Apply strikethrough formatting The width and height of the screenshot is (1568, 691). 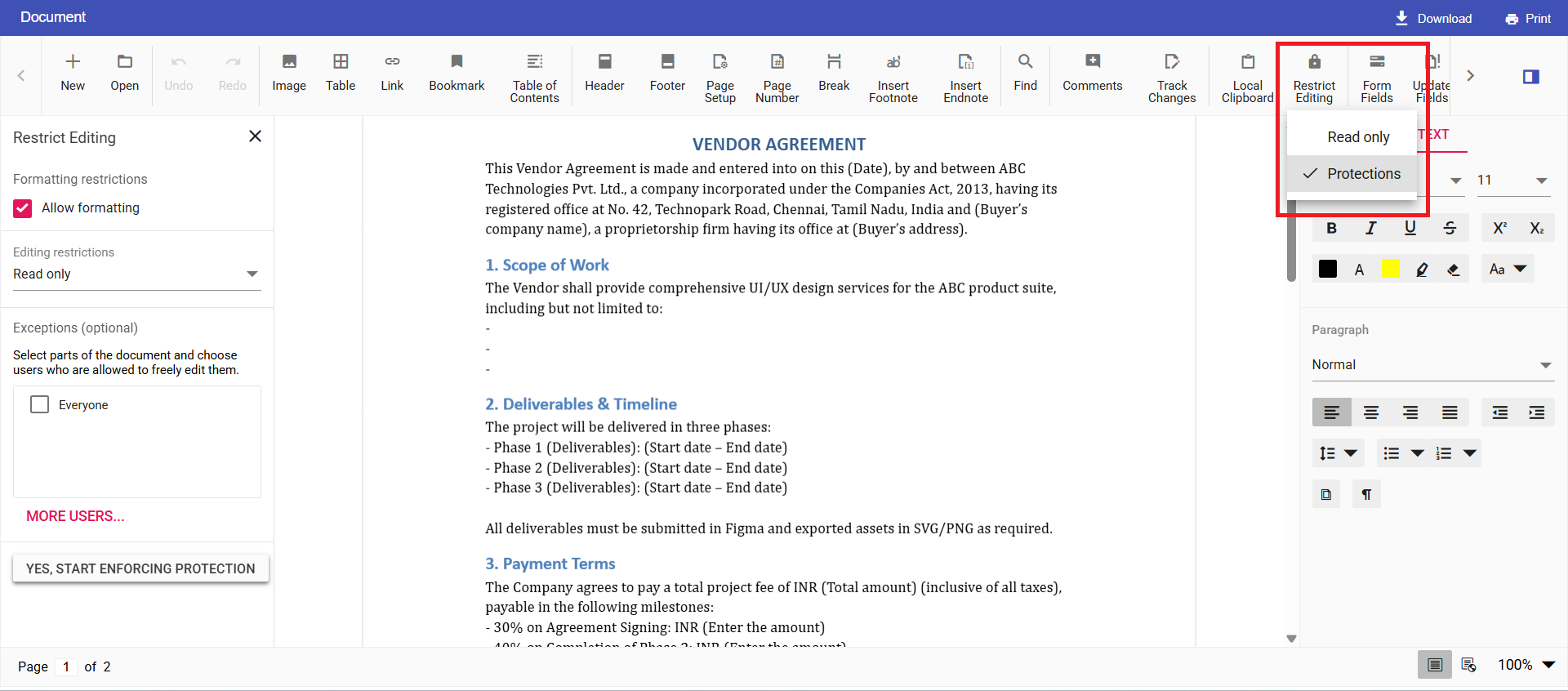1450,228
